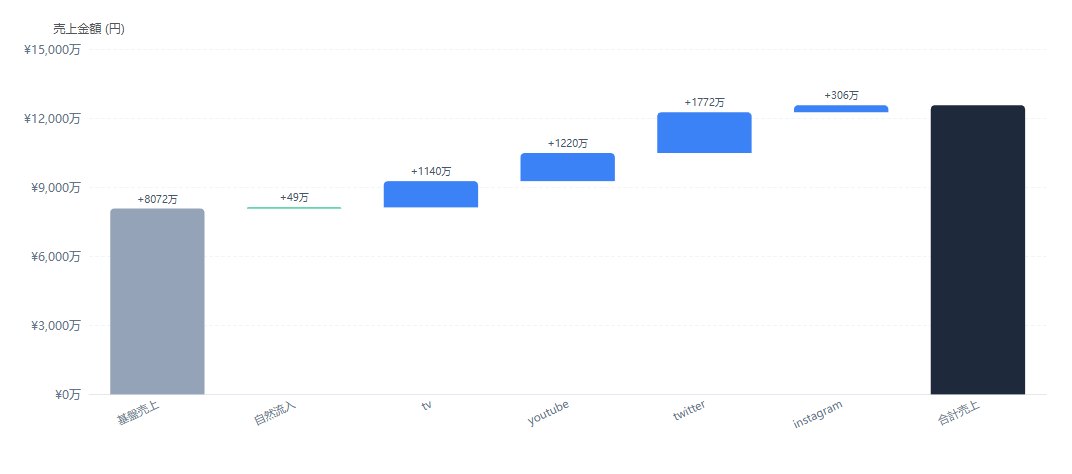Click the ¥15,000万 y-axis tick label
Screen dimensions: 1072x474
tap(52, 49)
